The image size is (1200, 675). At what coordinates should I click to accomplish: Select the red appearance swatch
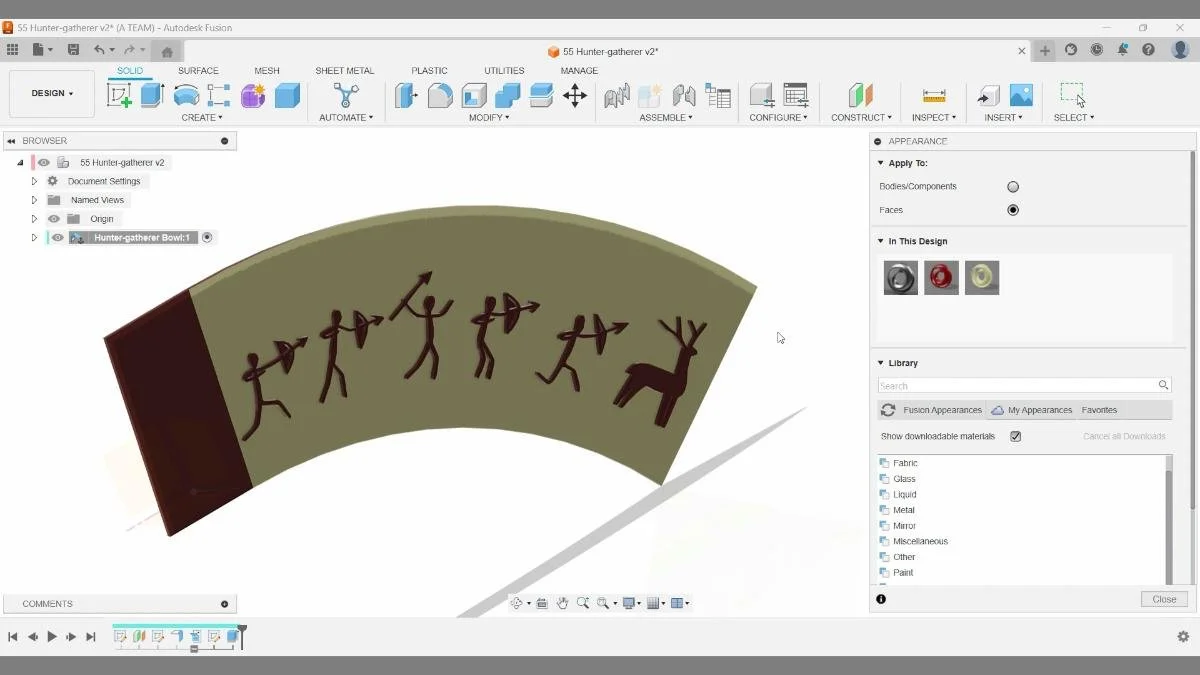click(x=941, y=277)
